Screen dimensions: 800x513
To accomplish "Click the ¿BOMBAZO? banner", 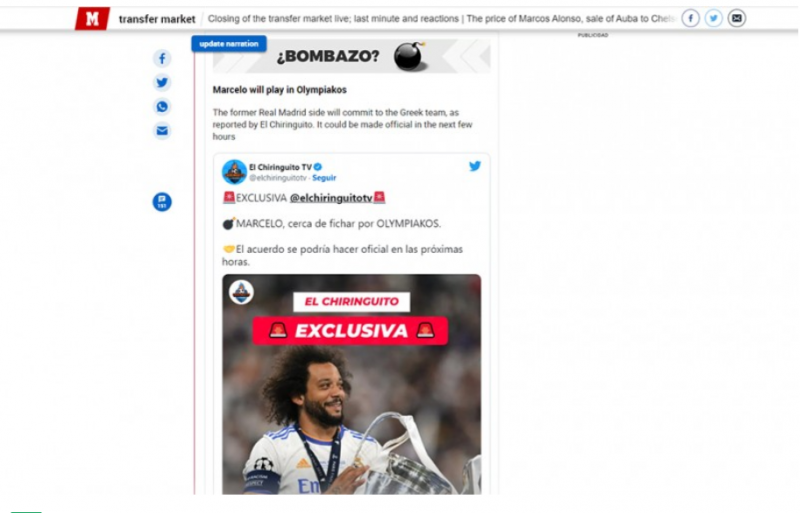I will coord(352,56).
